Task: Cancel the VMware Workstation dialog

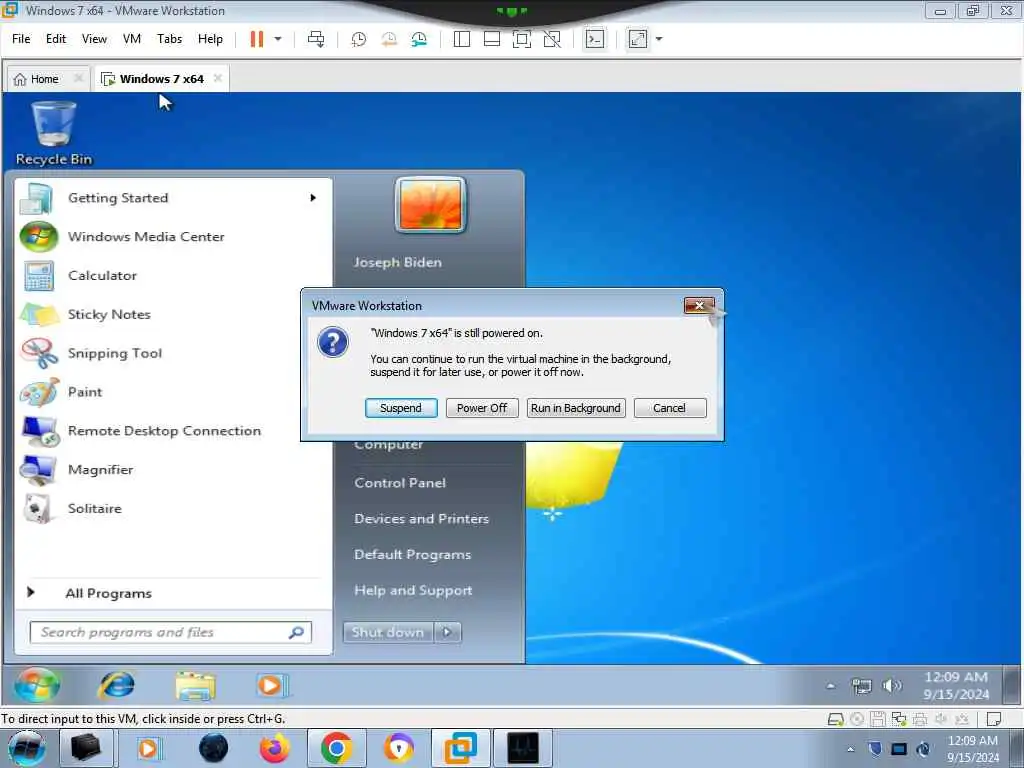Action: 670,408
